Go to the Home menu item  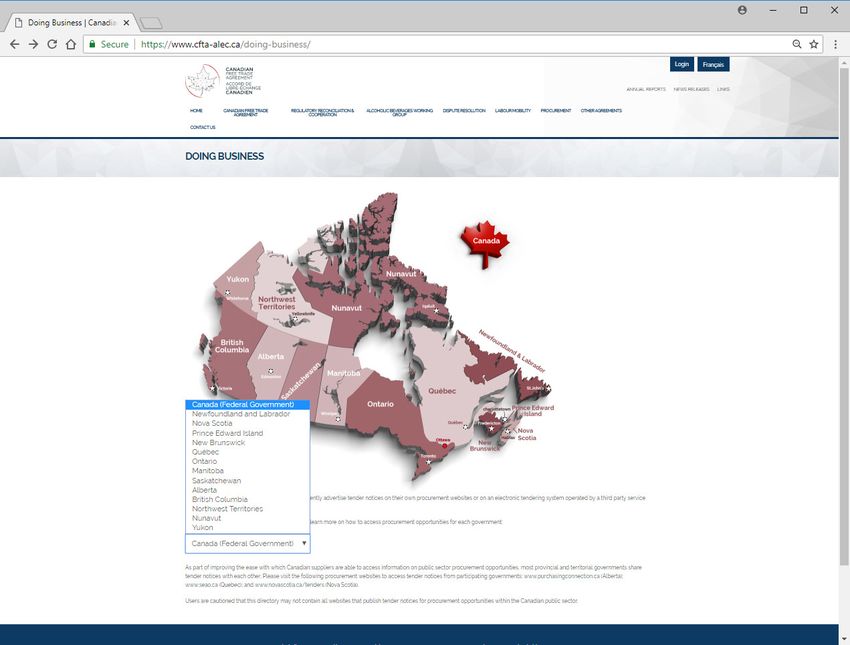click(x=196, y=111)
